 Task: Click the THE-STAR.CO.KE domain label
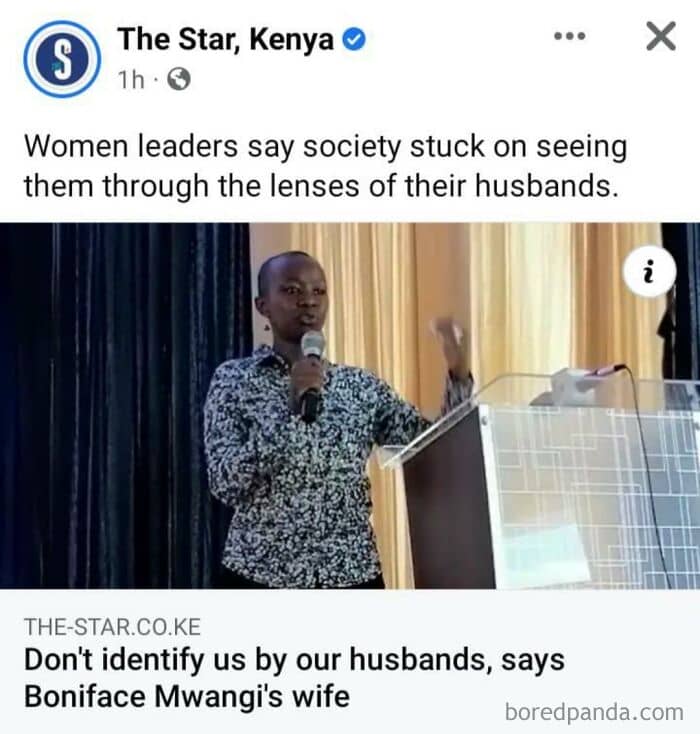[112, 627]
